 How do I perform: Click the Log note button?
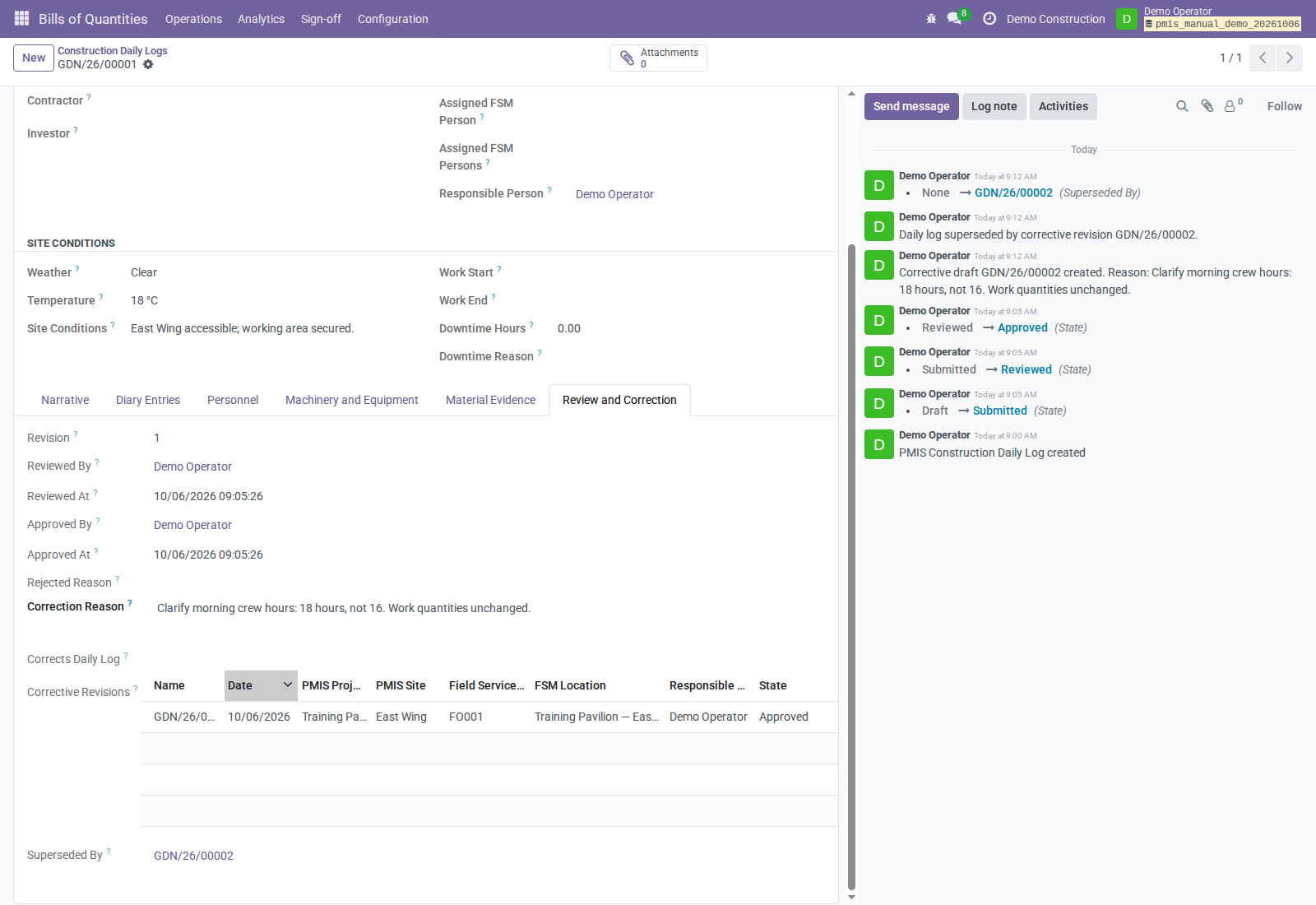click(994, 106)
